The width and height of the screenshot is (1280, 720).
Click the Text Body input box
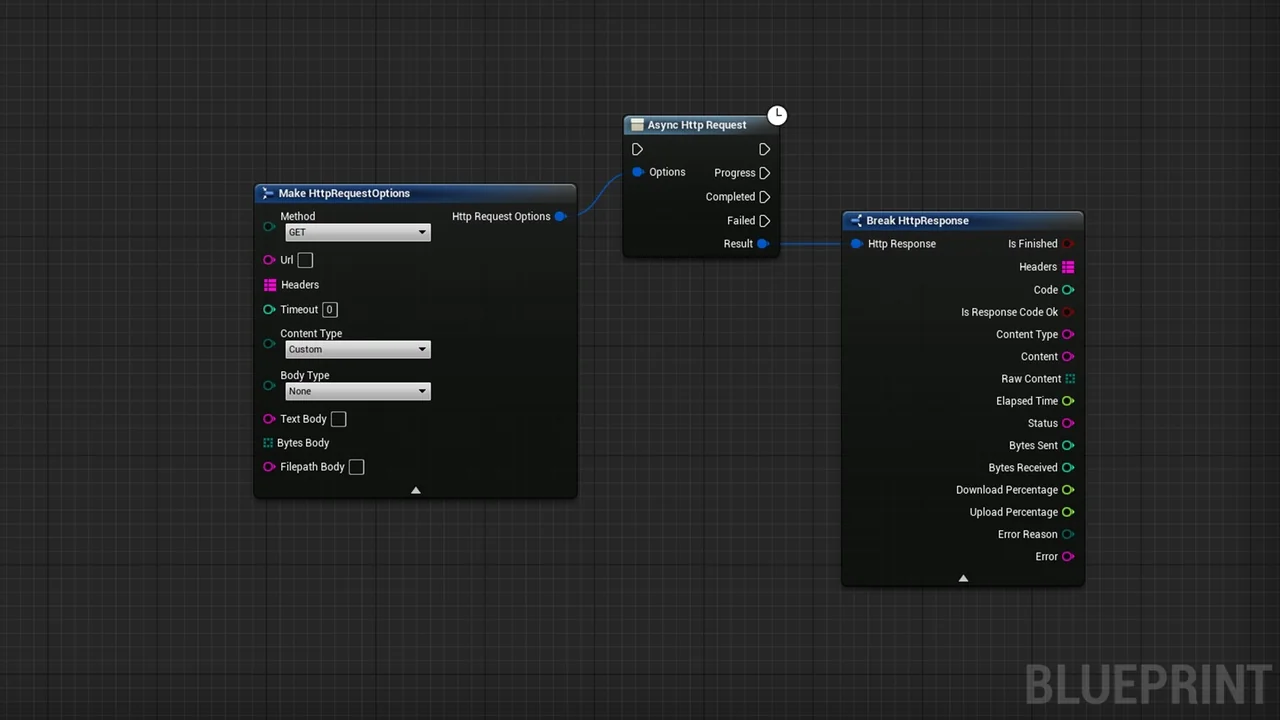pyautogui.click(x=338, y=419)
